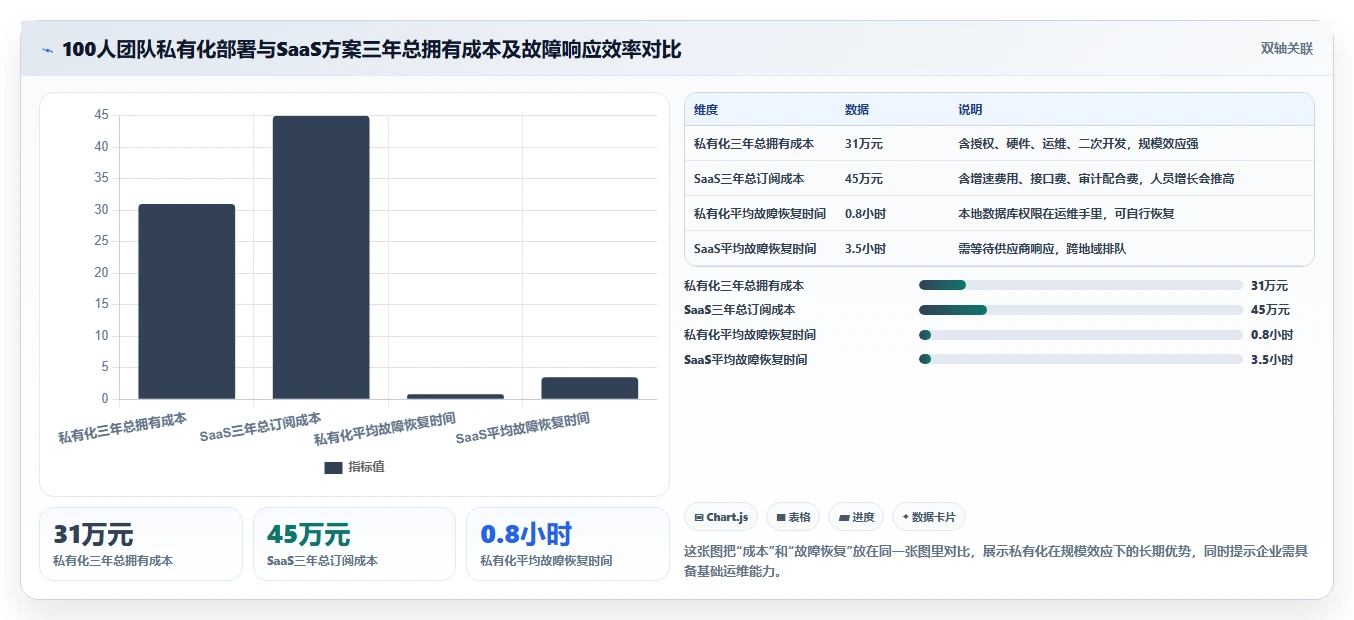Click the 私有化平均故障恢复时间 bar in chart
This screenshot has width=1354, height=620.
(x=455, y=397)
